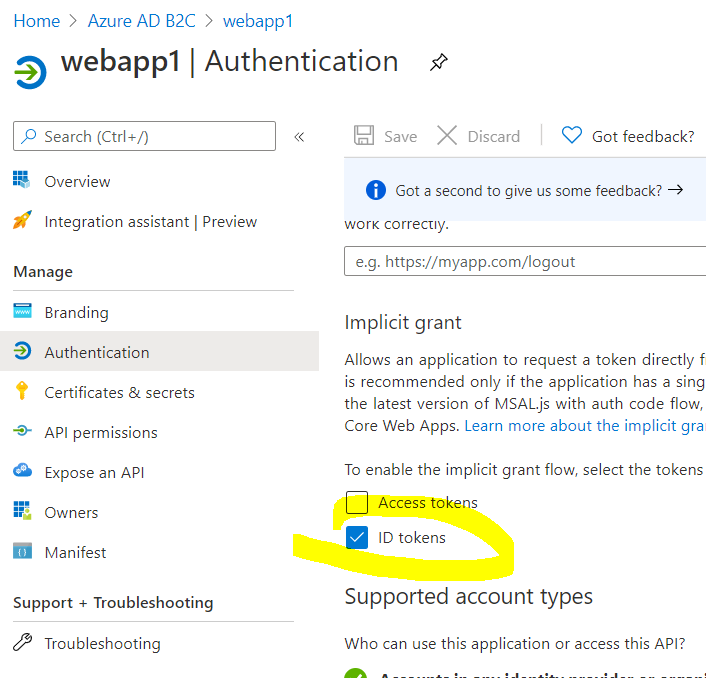Click the Manifest braces icon

coord(23,551)
